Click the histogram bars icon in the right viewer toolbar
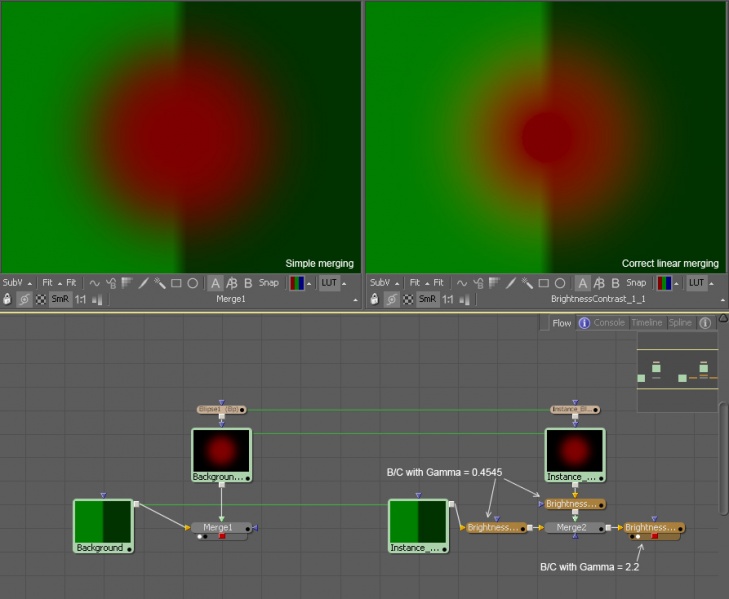 pyautogui.click(x=464, y=300)
